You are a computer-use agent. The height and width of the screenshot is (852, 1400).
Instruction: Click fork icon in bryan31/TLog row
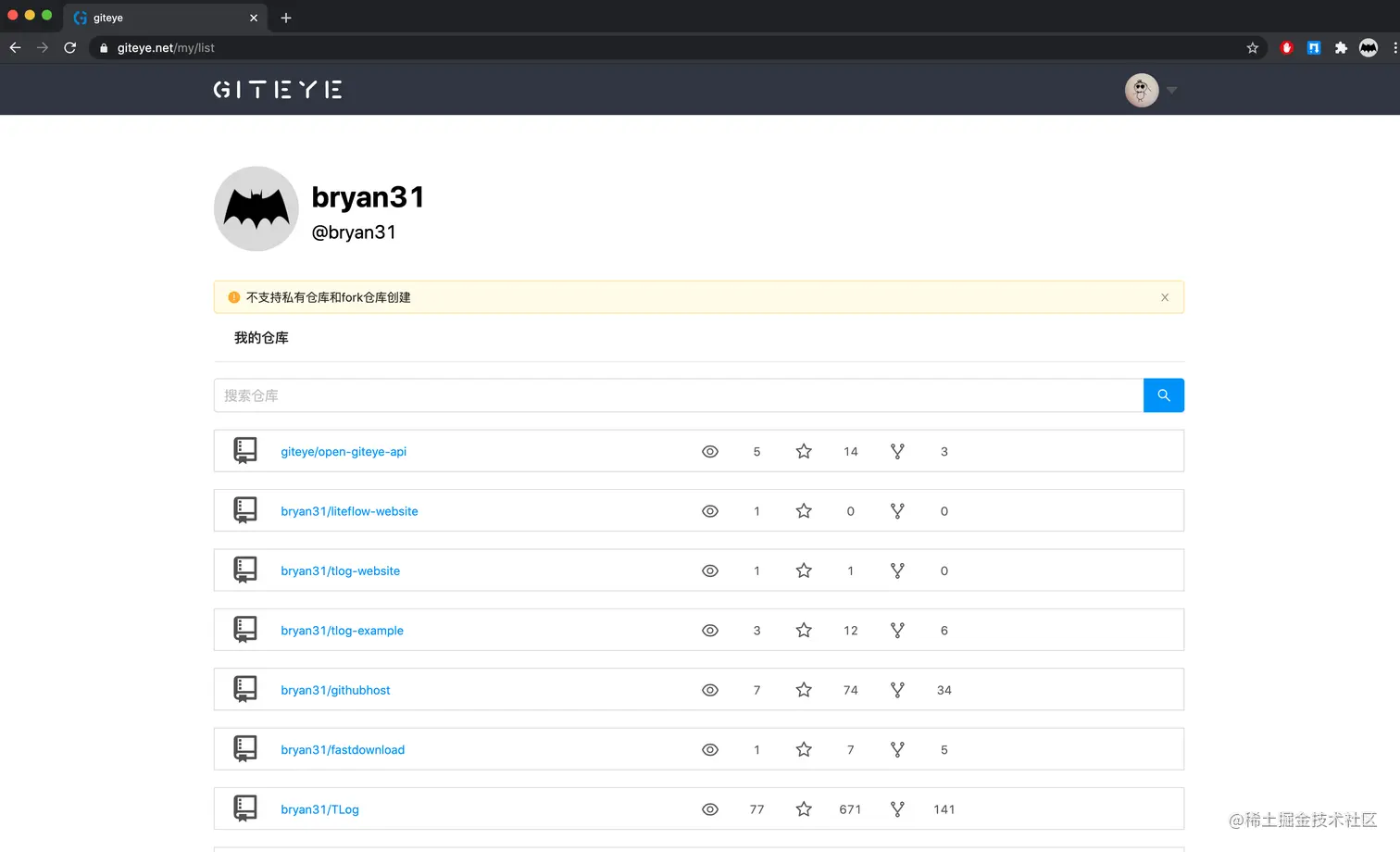897,808
